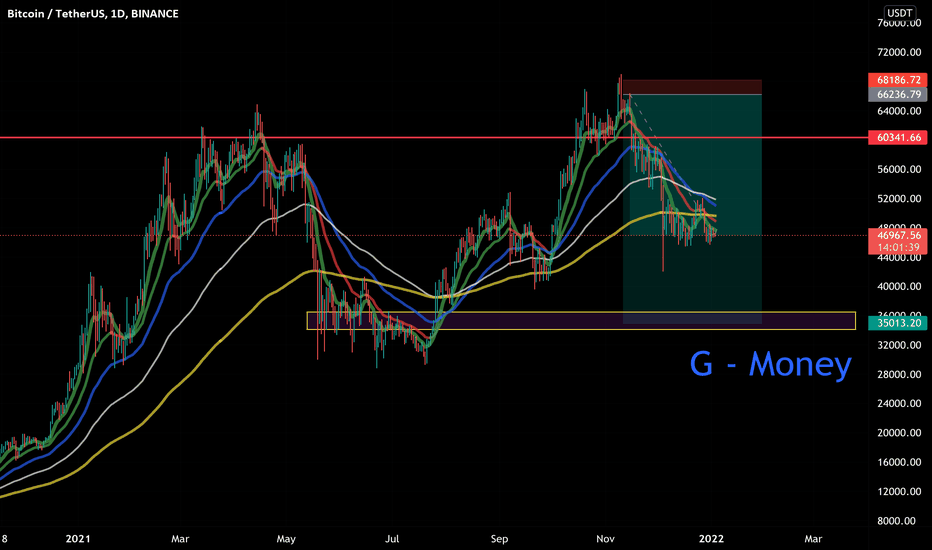Select the red horizontal resistance line

[434, 137]
